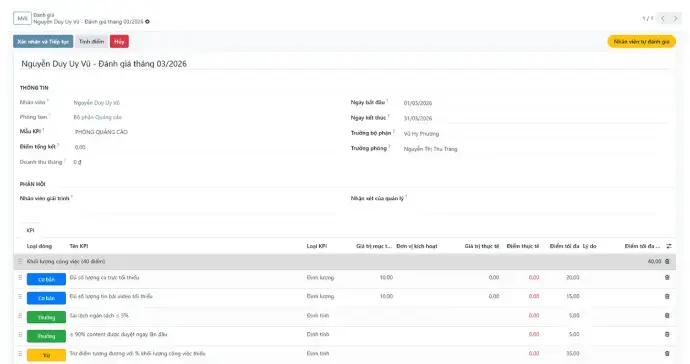This screenshot has height=364, width=690.
Task: Select the Cơ bản tag on the tin bài video row
Action: 46,298
